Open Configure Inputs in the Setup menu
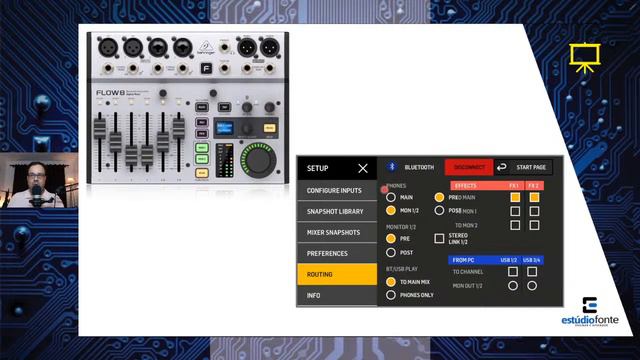 click(337, 191)
